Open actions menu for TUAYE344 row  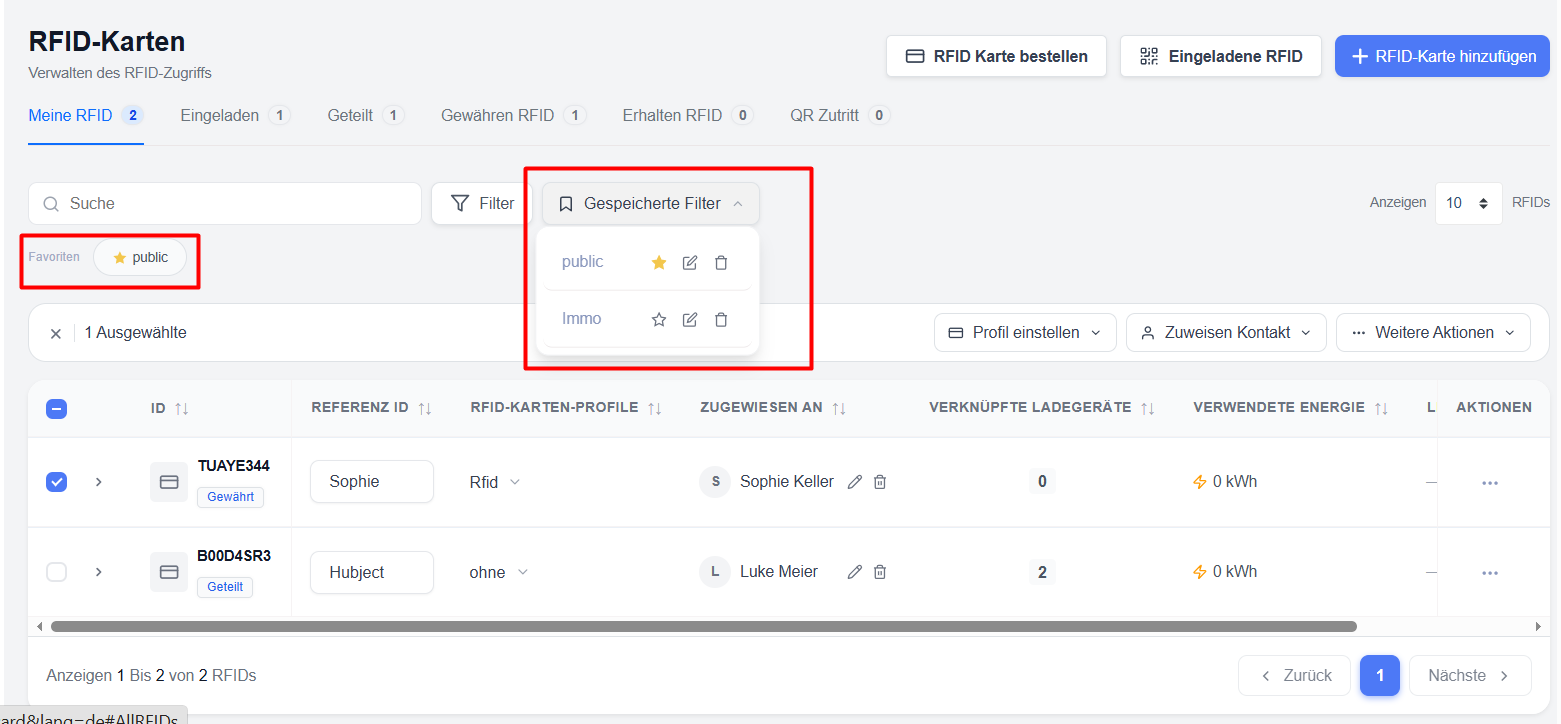click(1490, 483)
